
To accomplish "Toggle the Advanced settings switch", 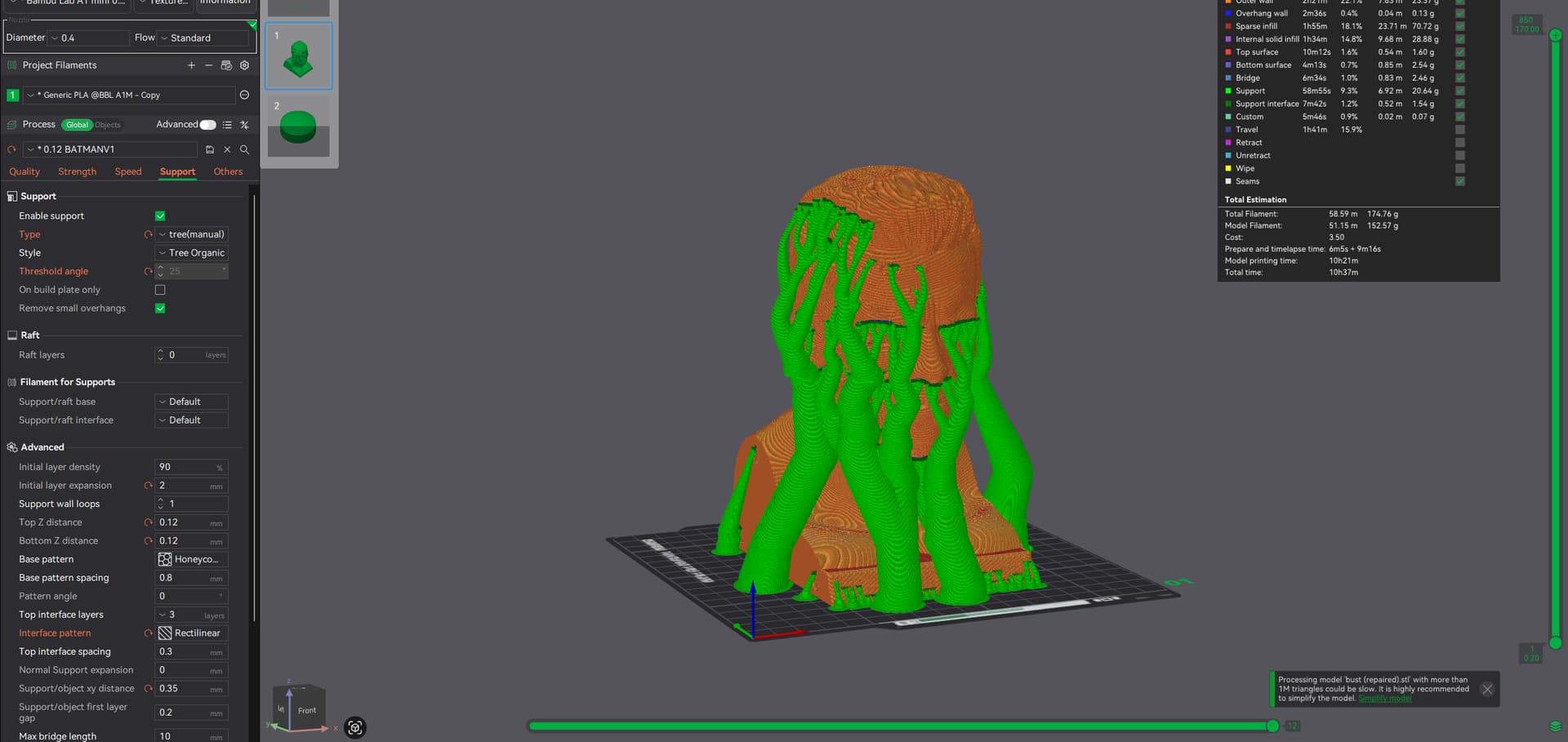I will coord(208,125).
